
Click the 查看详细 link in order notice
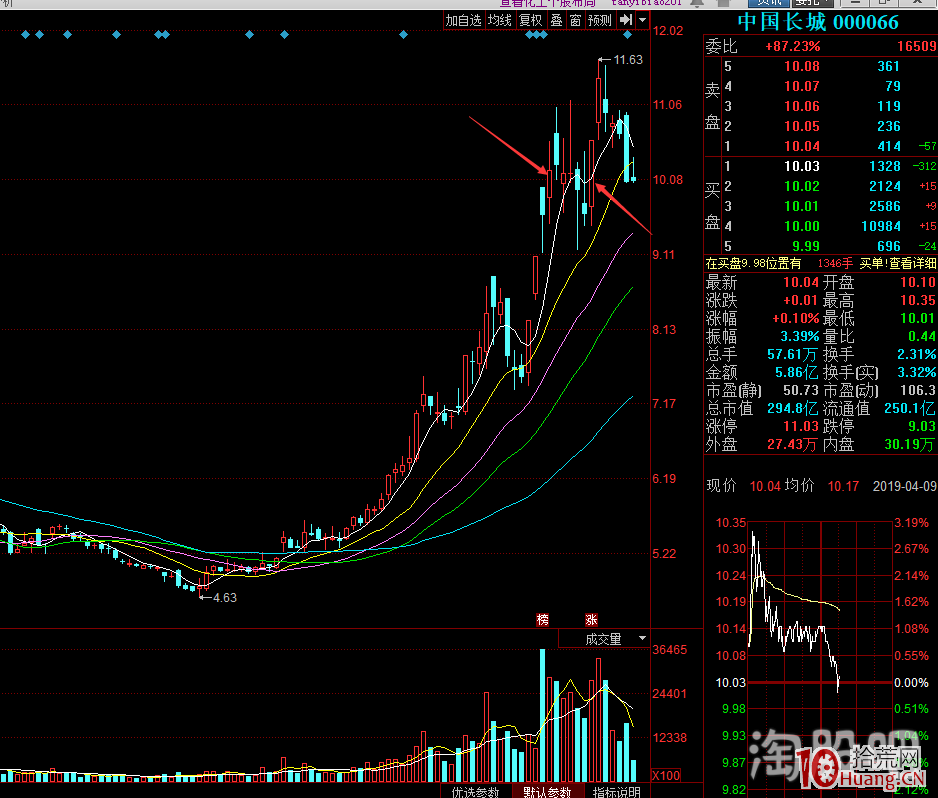pos(912,263)
